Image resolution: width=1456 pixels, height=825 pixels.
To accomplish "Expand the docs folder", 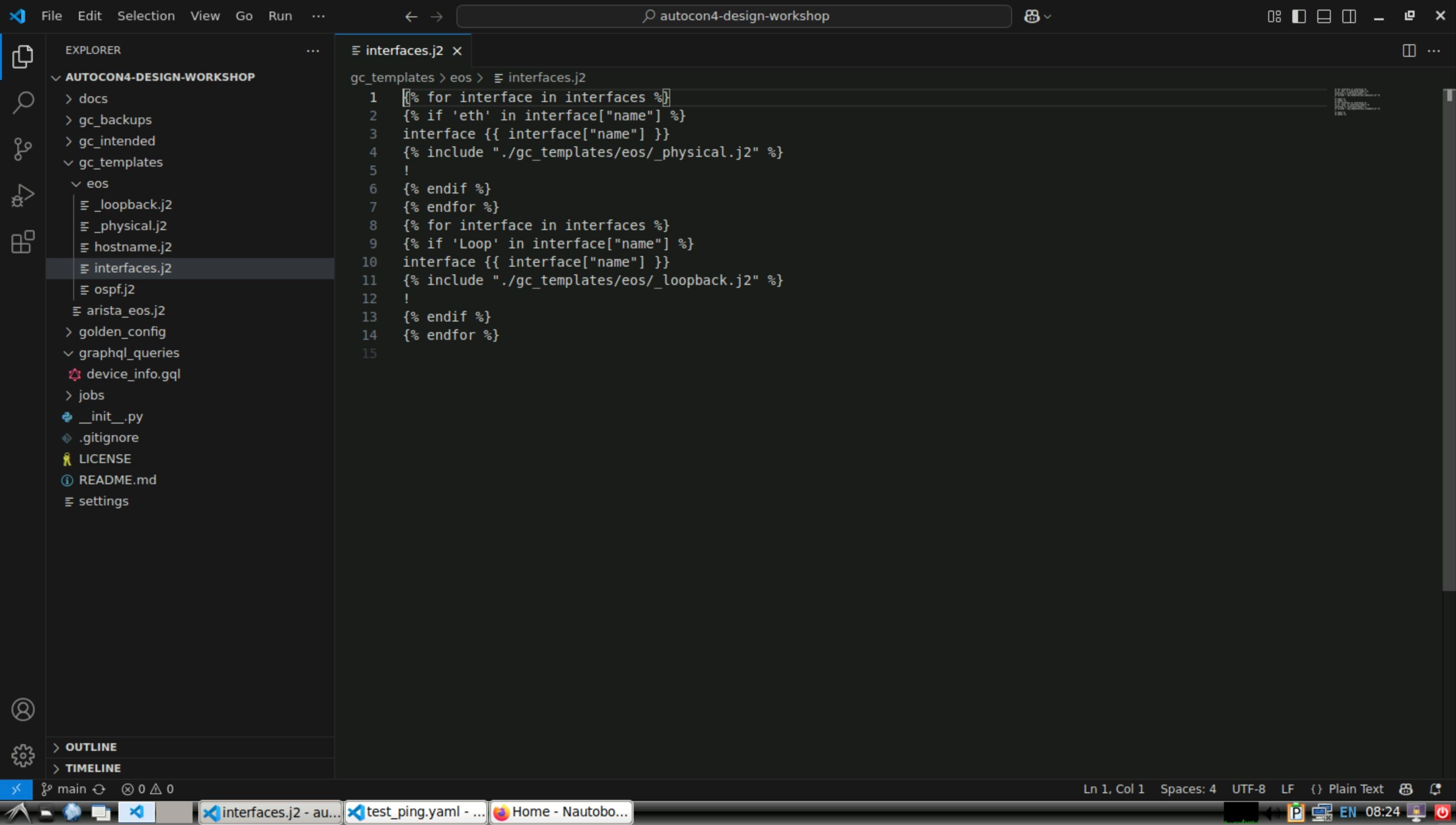I will click(93, 99).
